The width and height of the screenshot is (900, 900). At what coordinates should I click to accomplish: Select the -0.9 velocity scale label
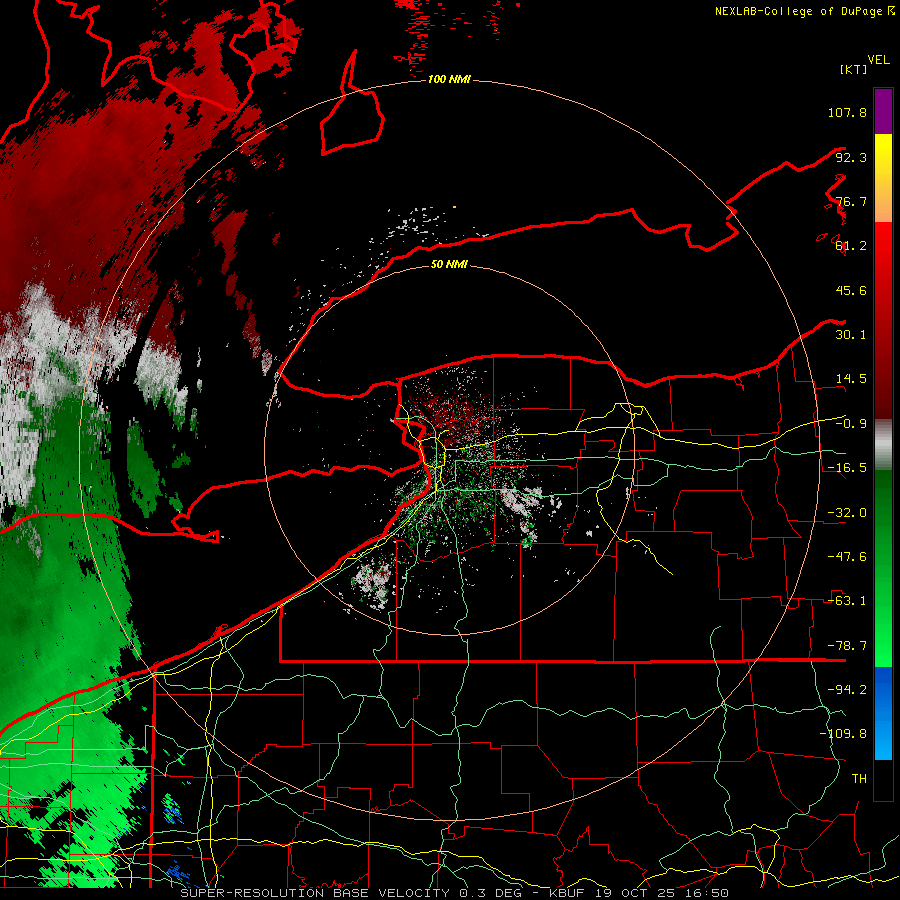(x=851, y=424)
